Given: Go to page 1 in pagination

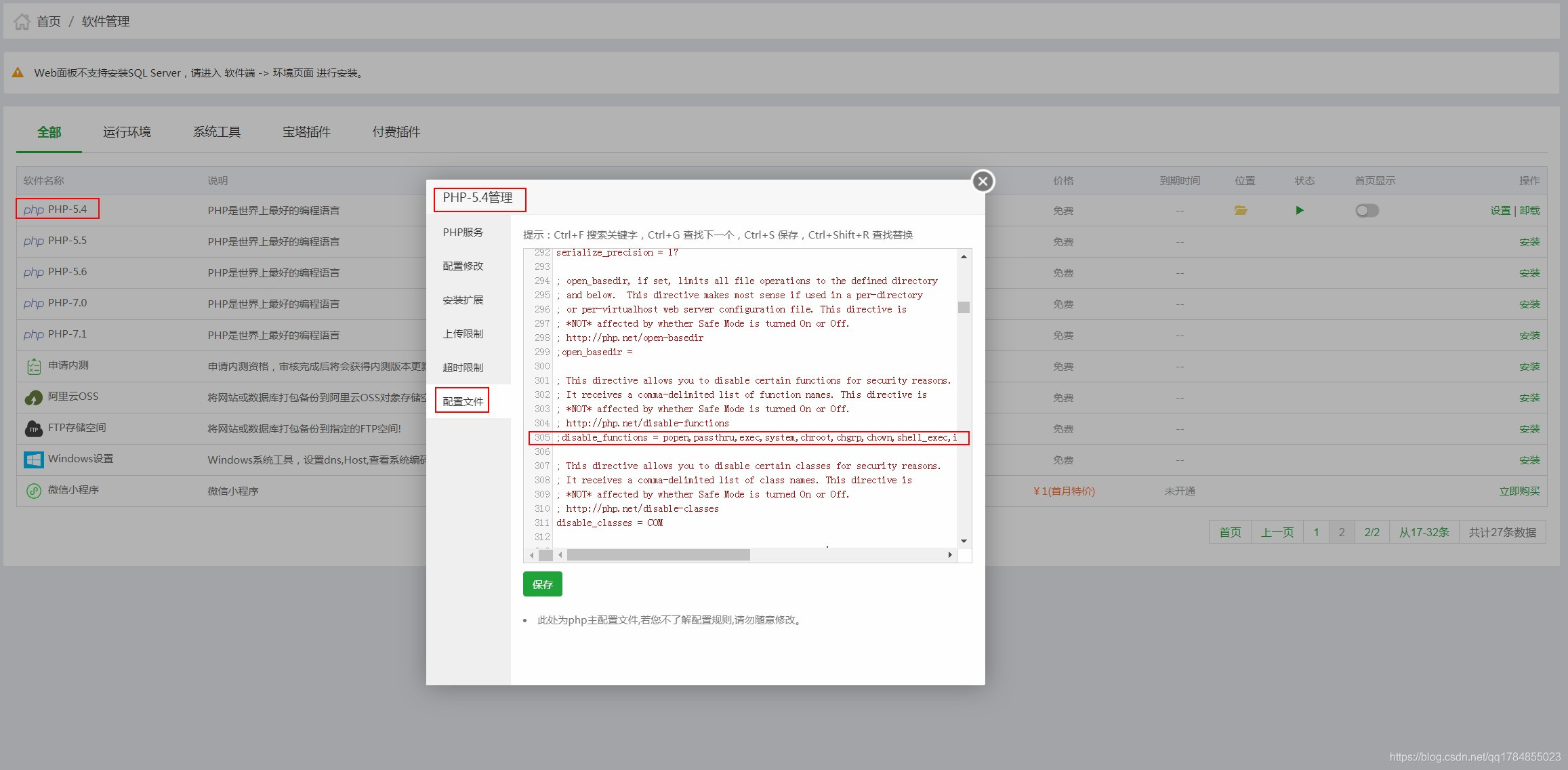Looking at the screenshot, I should pyautogui.click(x=1316, y=532).
